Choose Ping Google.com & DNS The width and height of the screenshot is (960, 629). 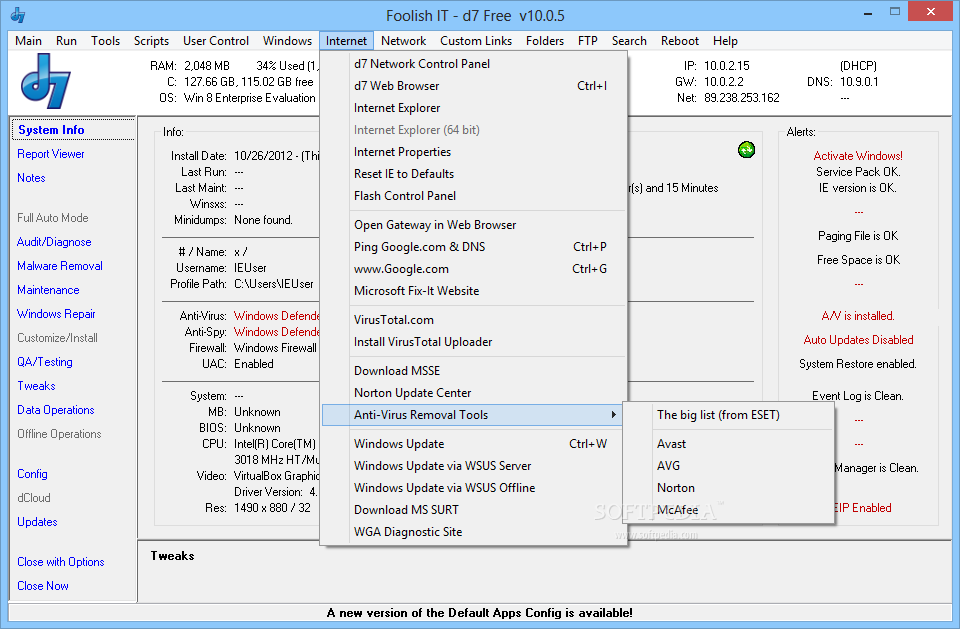pos(474,247)
